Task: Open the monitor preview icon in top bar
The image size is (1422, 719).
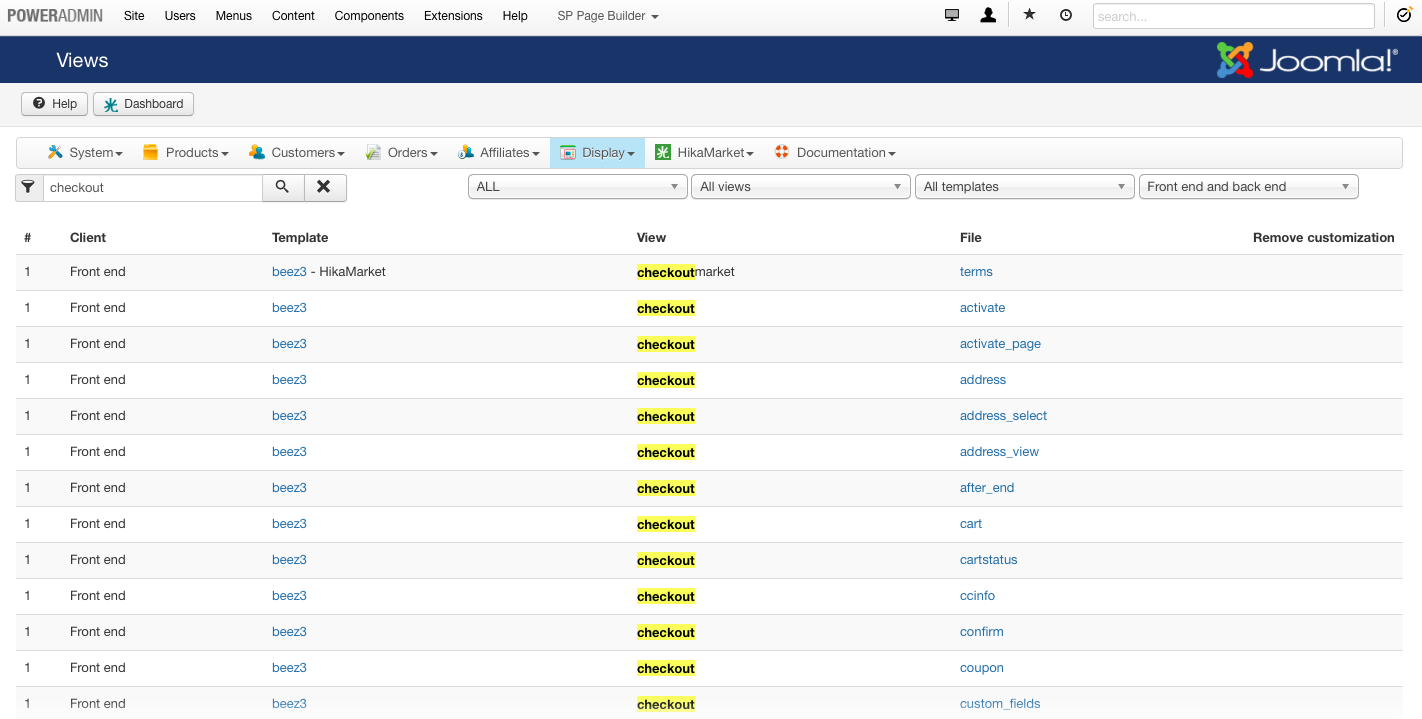Action: point(952,16)
